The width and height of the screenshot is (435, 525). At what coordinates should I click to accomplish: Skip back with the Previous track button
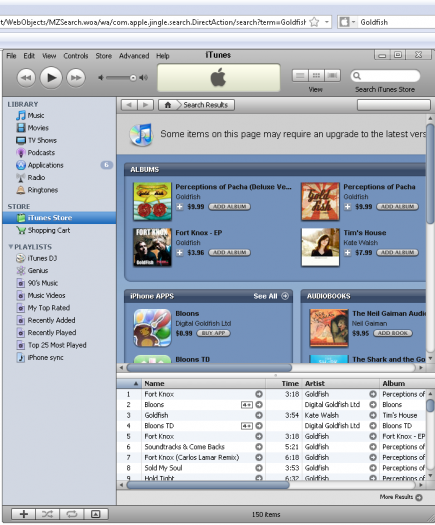[26, 78]
